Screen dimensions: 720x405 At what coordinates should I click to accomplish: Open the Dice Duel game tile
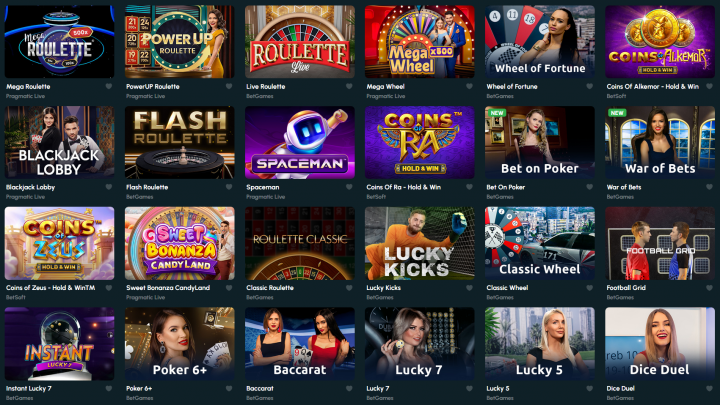tap(660, 344)
